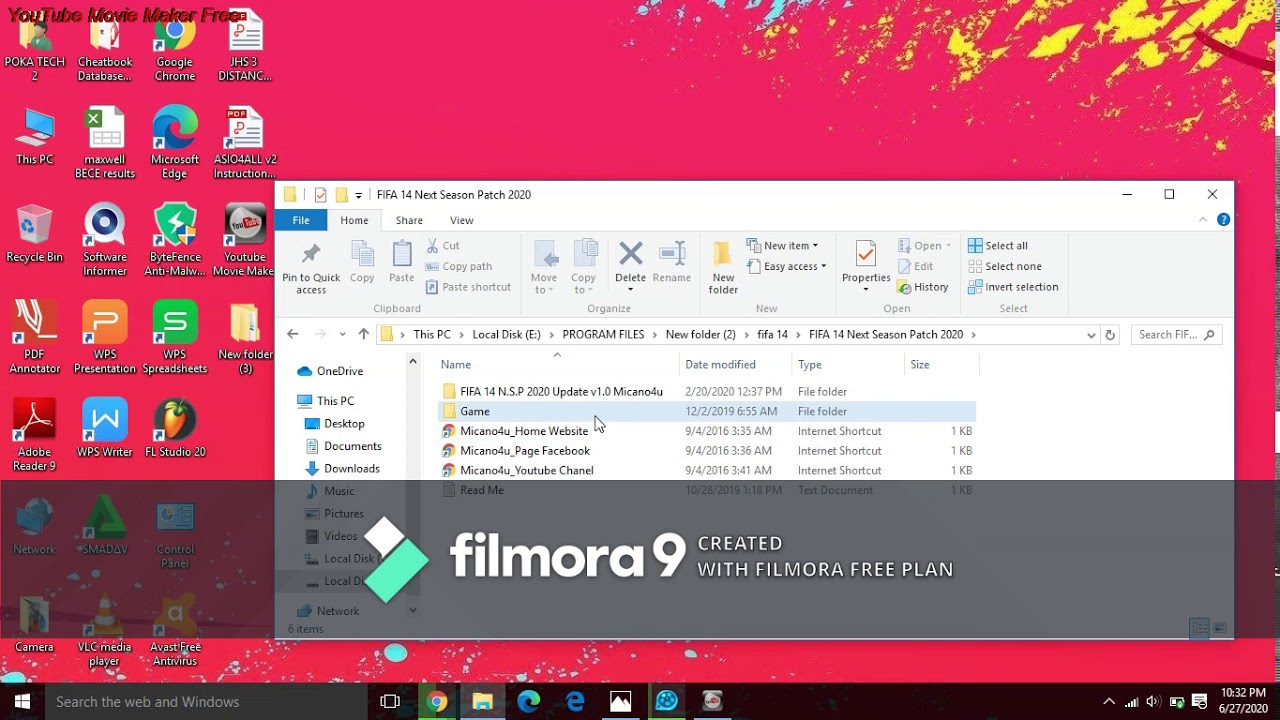Image resolution: width=1280 pixels, height=720 pixels.
Task: Click the Rename icon
Action: click(672, 253)
